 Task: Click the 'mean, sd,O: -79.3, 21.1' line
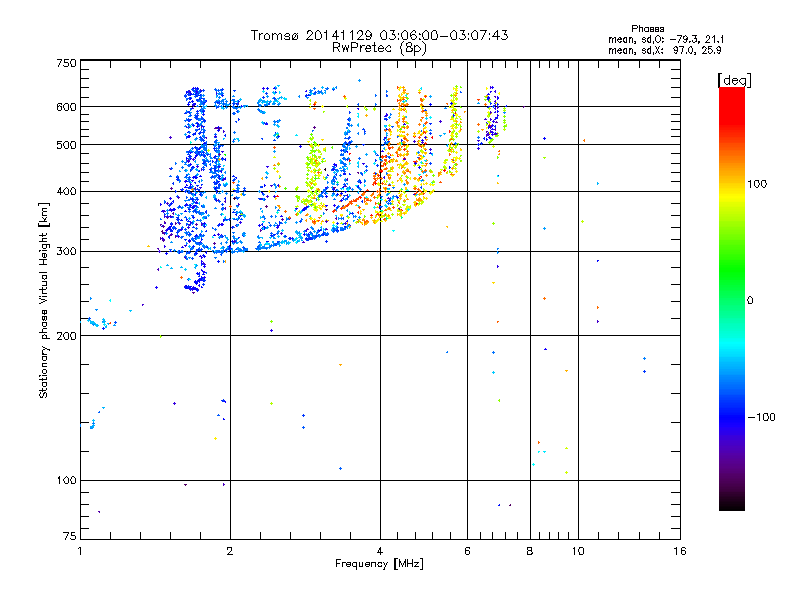(x=666, y=39)
